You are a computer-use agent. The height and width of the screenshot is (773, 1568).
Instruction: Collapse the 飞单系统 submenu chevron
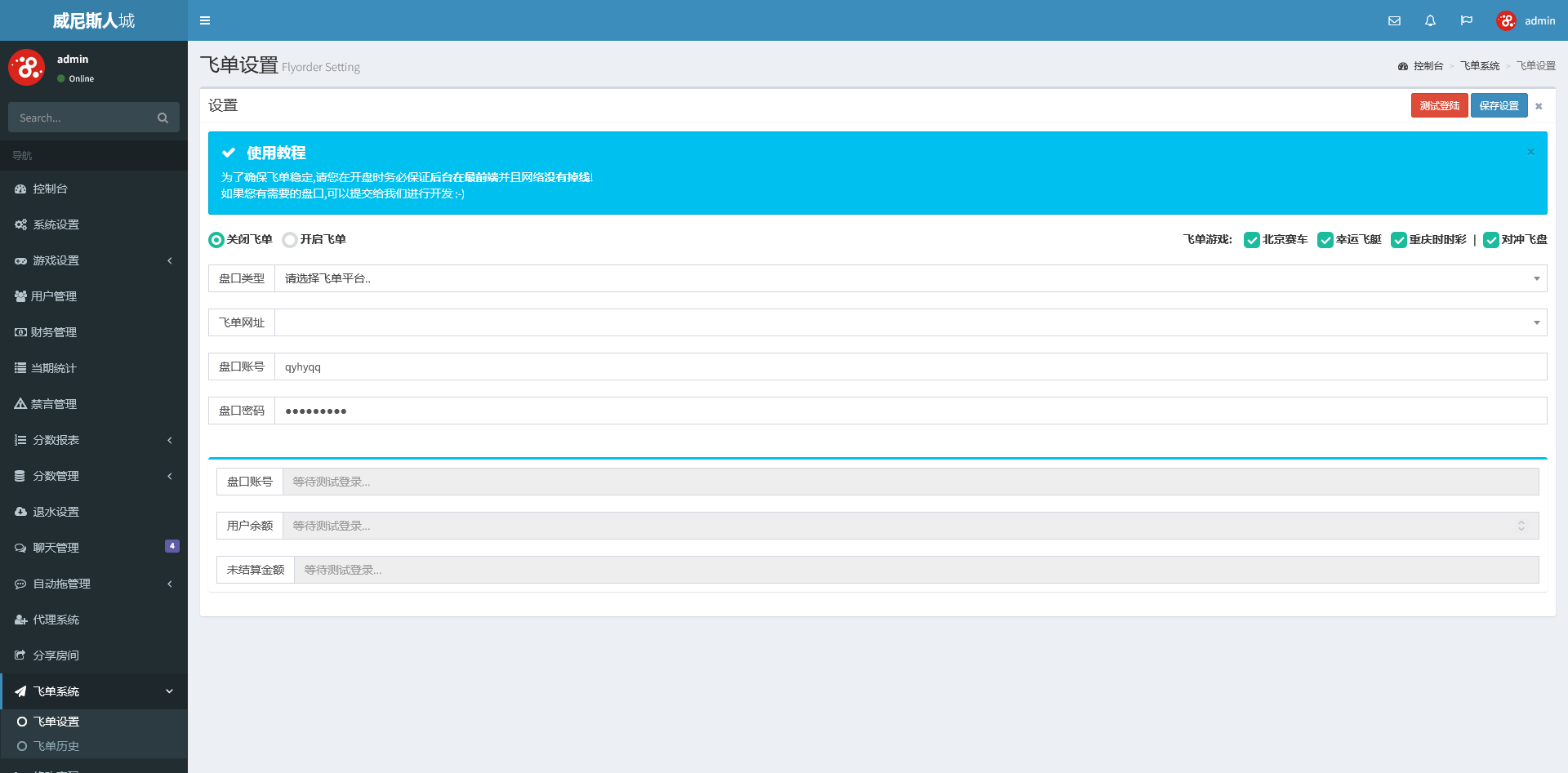click(170, 691)
